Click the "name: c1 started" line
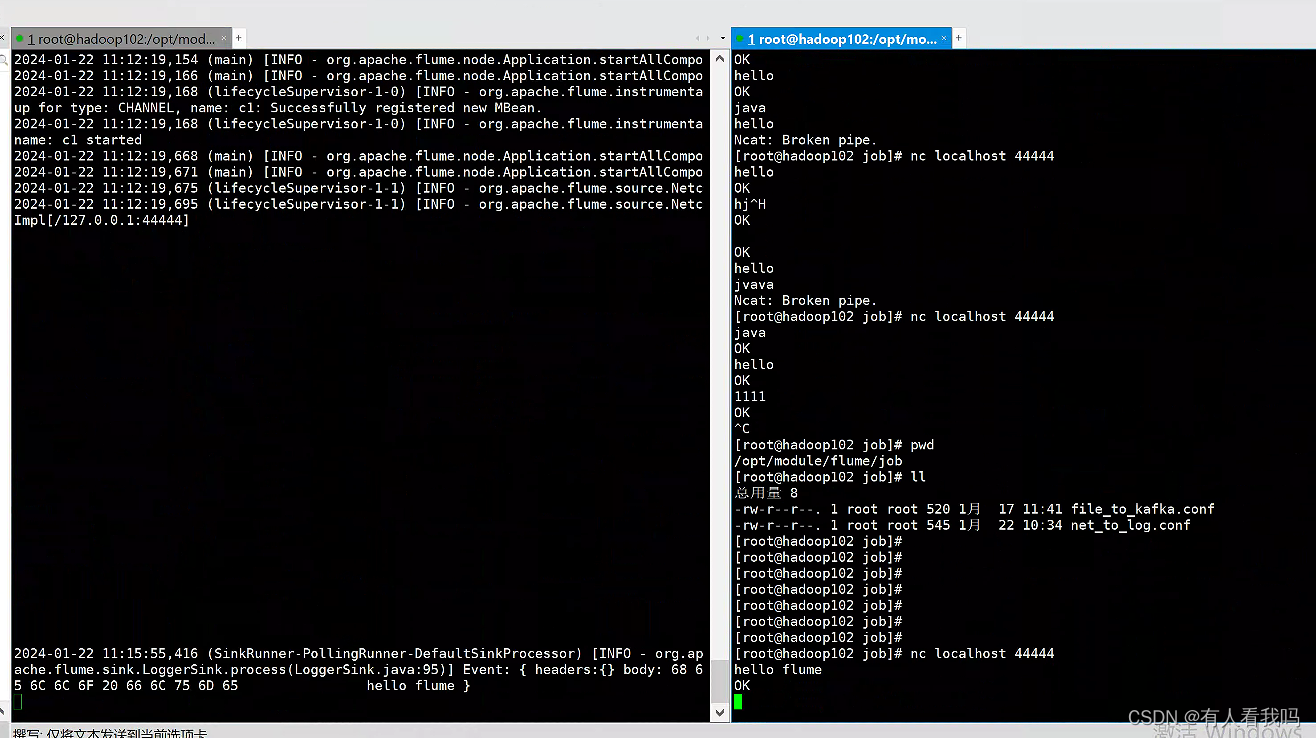Image resolution: width=1316 pixels, height=738 pixels. [x=78, y=140]
